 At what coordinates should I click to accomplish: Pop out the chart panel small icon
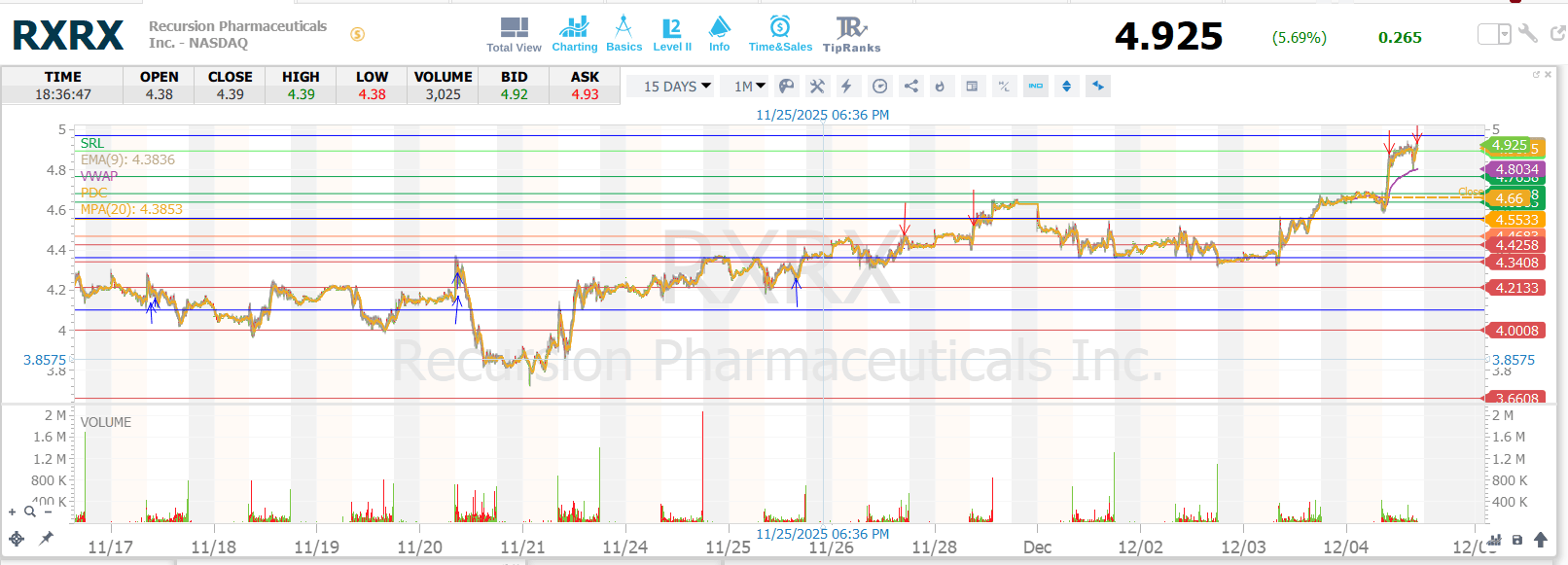pyautogui.click(x=1537, y=74)
